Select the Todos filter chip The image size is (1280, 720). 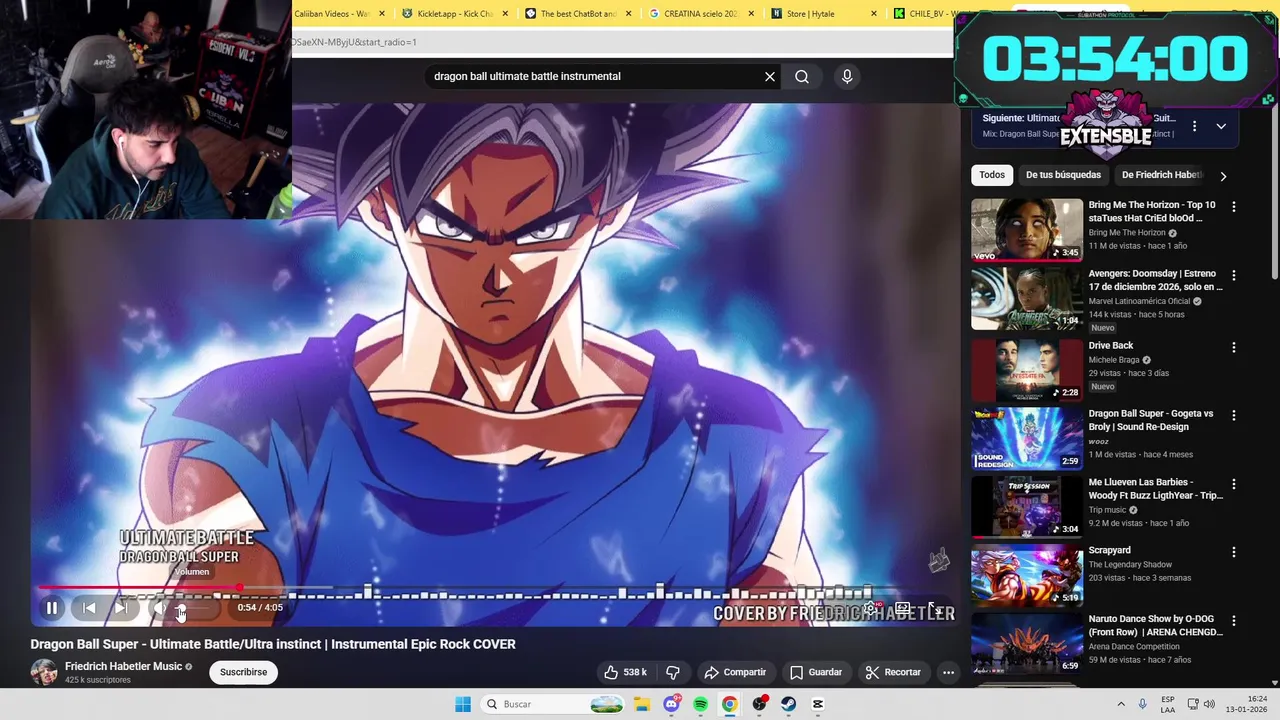(x=992, y=175)
